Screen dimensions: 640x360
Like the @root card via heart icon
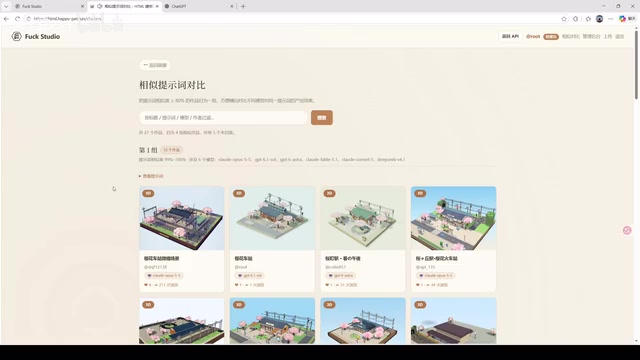[236, 285]
